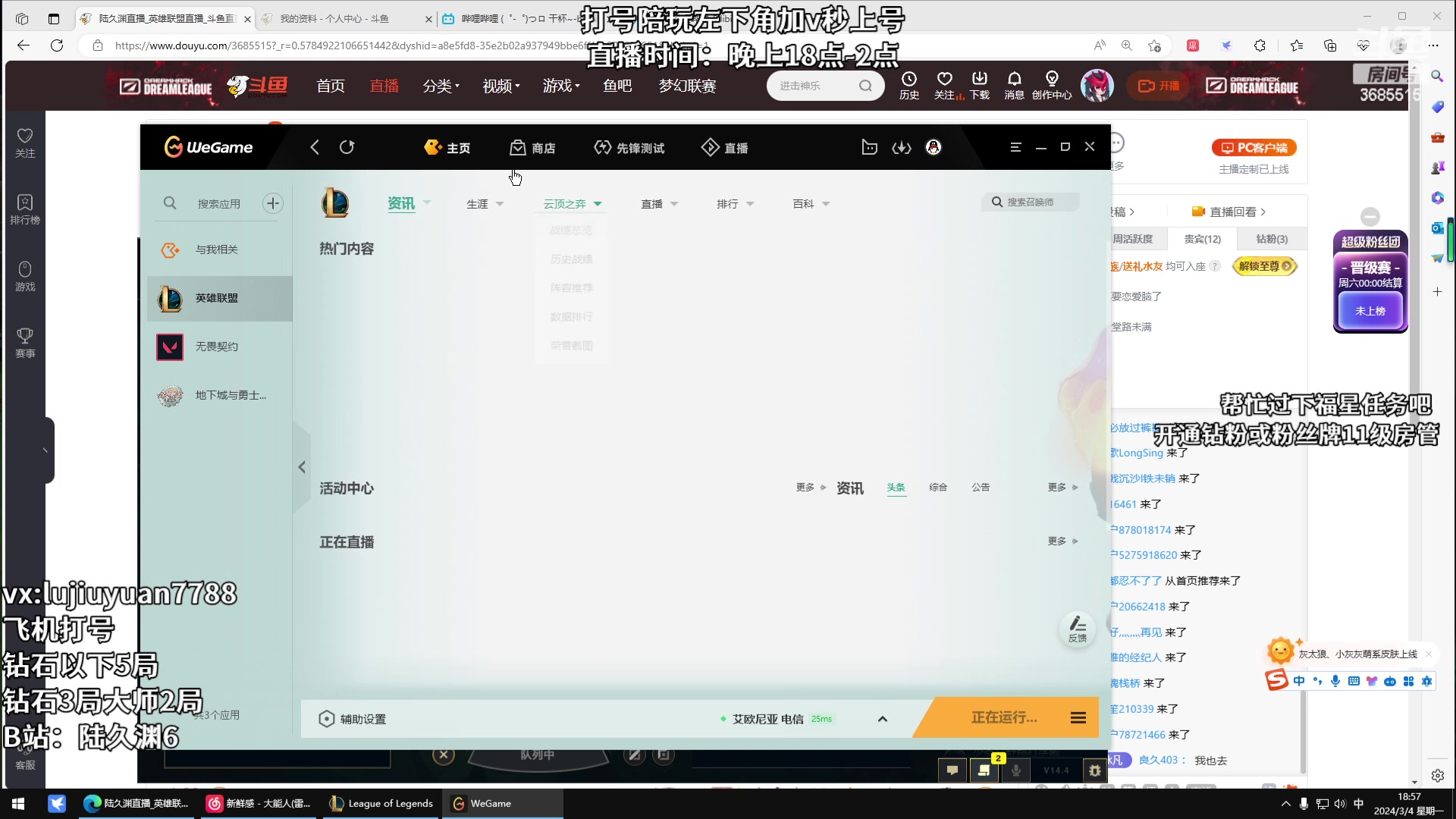The image size is (1456, 819).
Task: Open 直播回看 link
Action: [x=1228, y=212]
